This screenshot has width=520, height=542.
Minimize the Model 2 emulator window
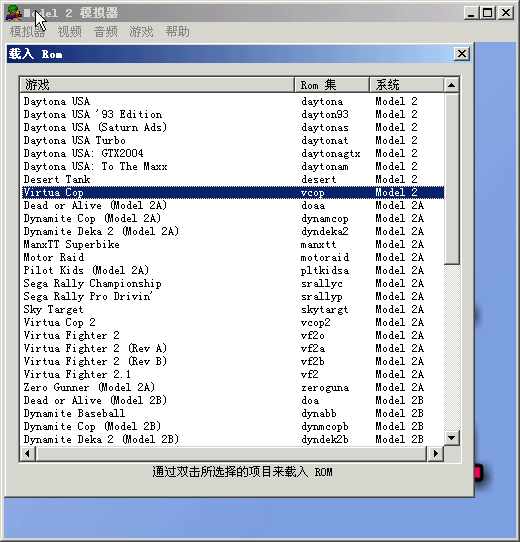[x=471, y=13]
